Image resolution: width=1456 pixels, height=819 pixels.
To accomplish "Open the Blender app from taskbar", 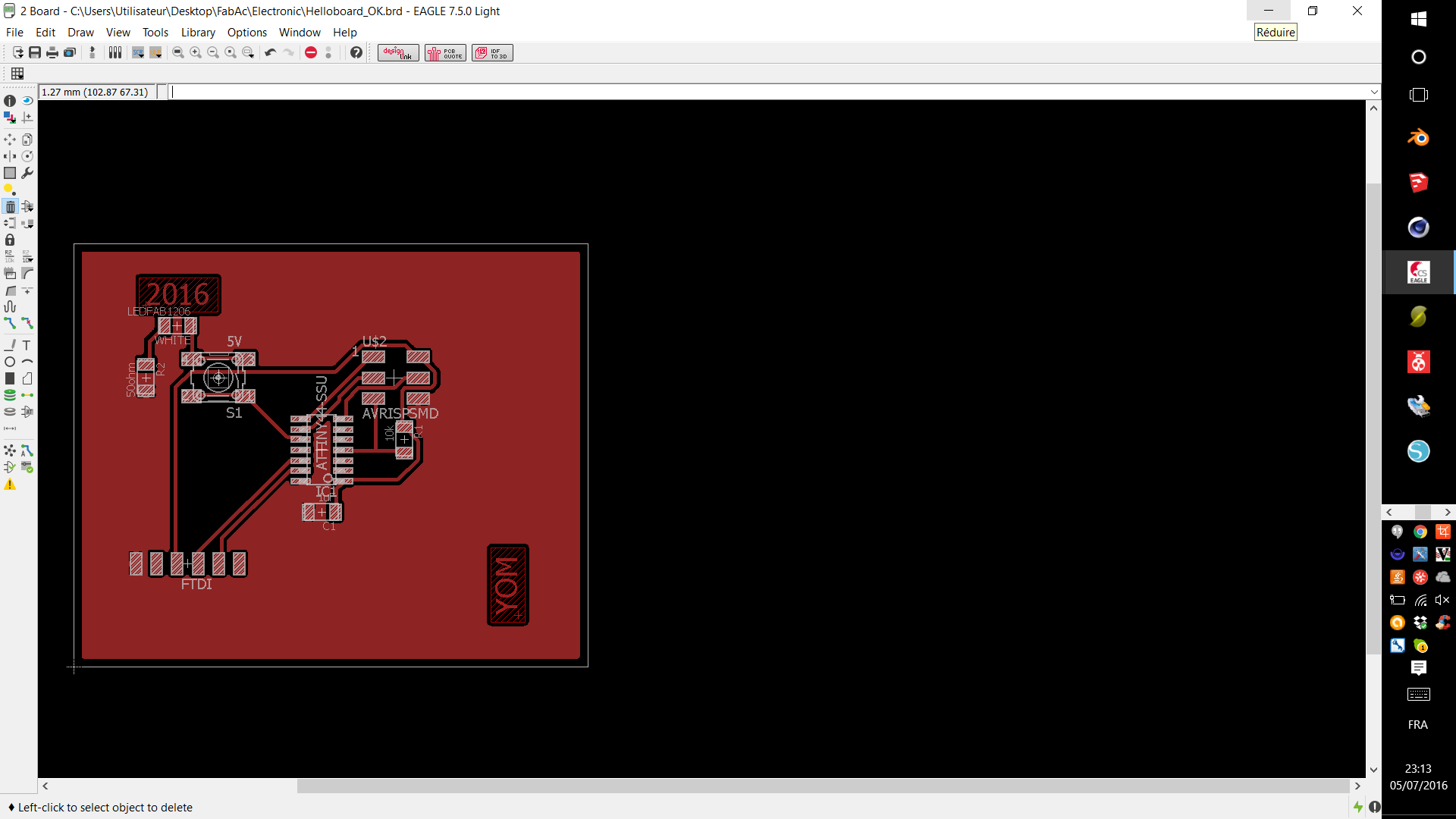I will 1418,138.
